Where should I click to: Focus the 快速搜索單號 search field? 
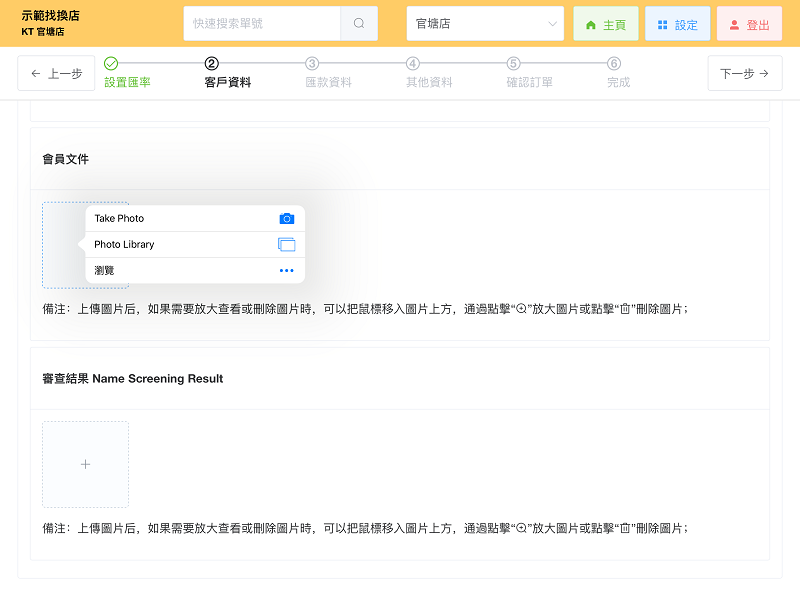pyautogui.click(x=263, y=23)
